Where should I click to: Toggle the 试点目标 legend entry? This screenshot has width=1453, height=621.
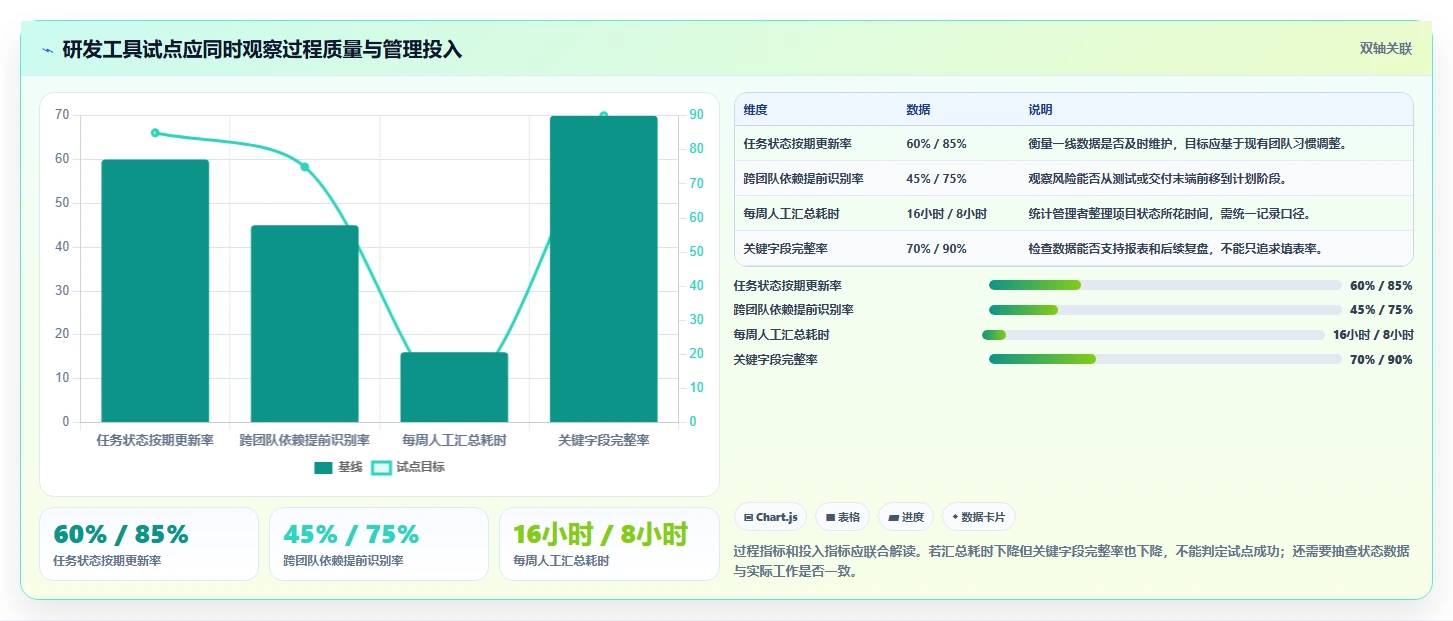click(408, 467)
